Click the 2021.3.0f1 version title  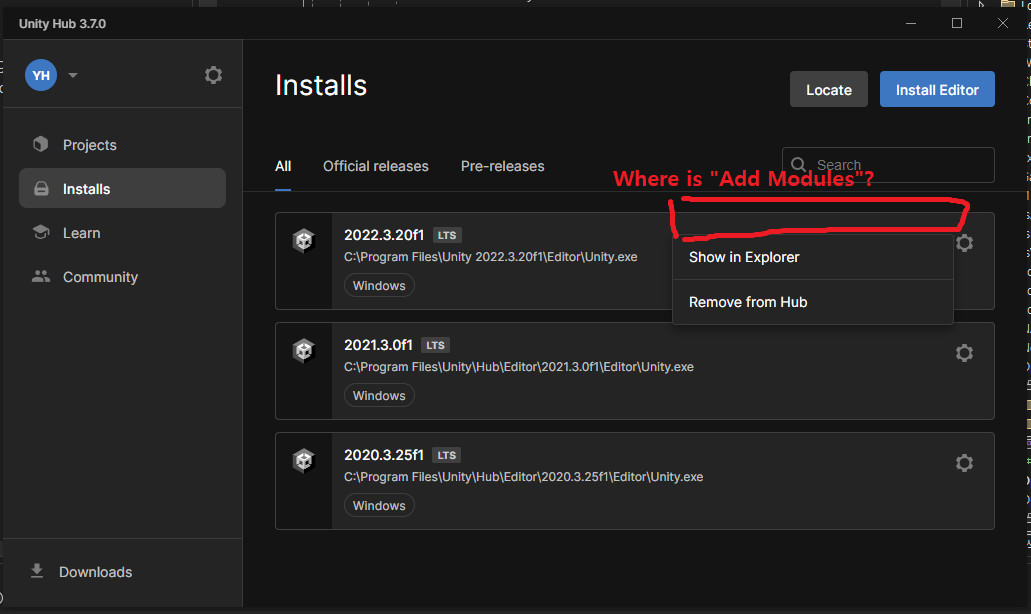(x=378, y=344)
